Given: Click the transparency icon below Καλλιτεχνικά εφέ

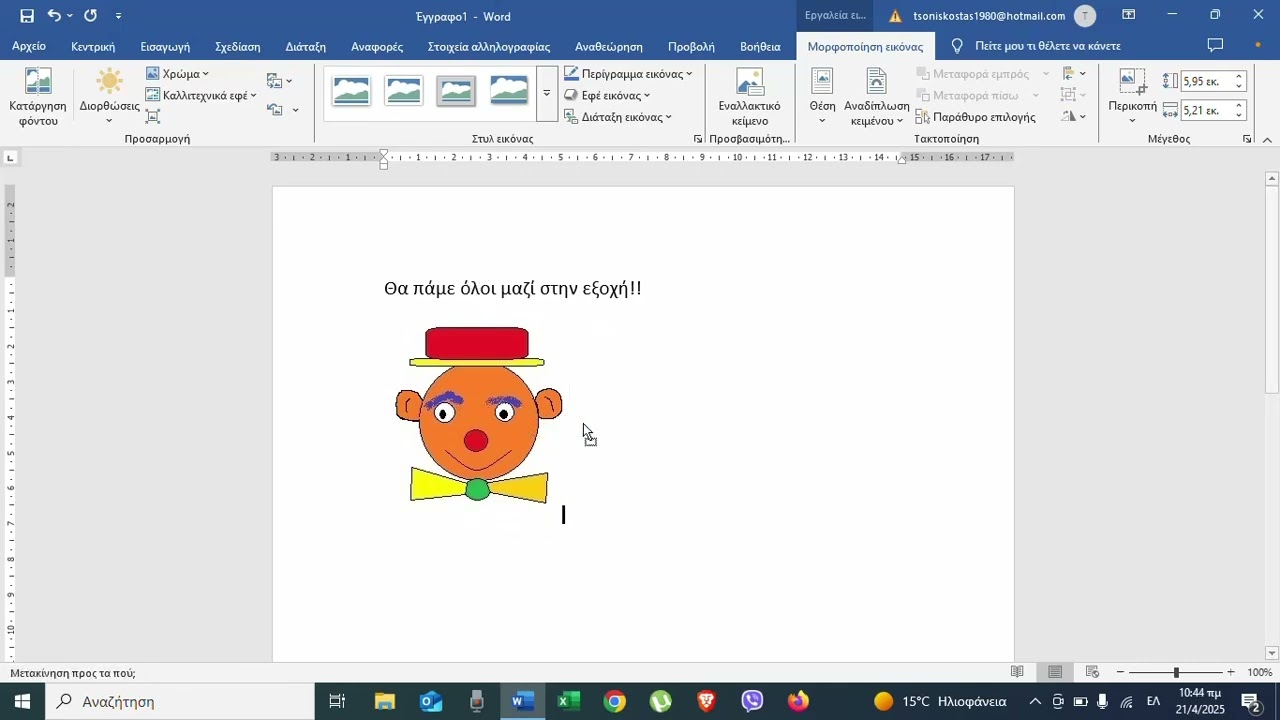Looking at the screenshot, I should [x=153, y=116].
